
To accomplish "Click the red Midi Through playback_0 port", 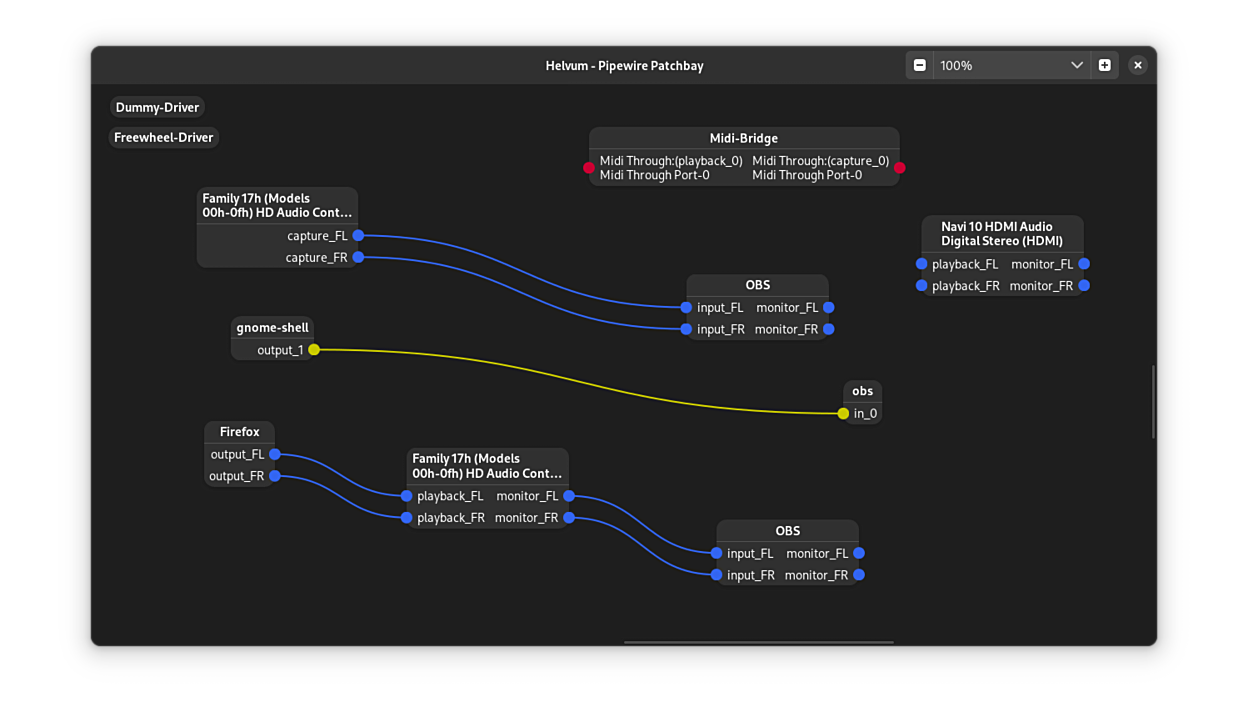I will [x=589, y=168].
